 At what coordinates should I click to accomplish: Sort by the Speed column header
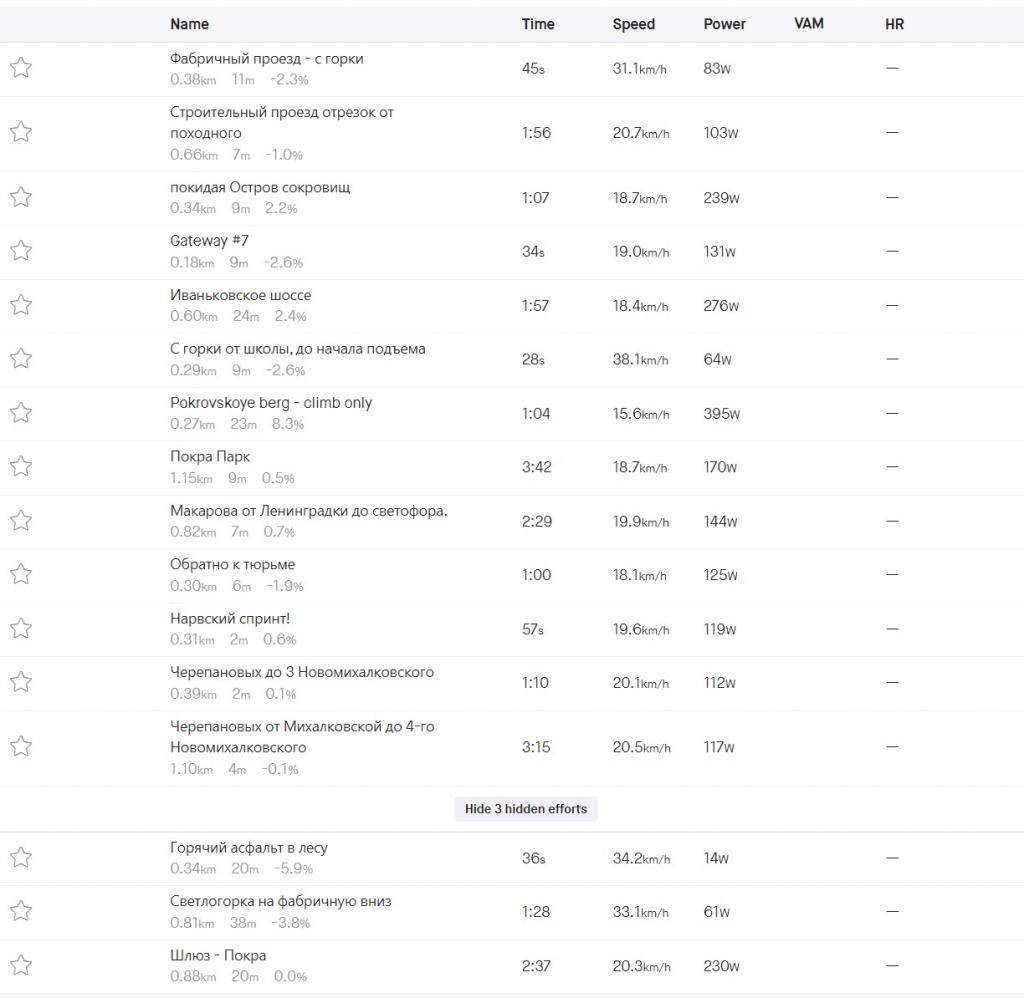[633, 24]
